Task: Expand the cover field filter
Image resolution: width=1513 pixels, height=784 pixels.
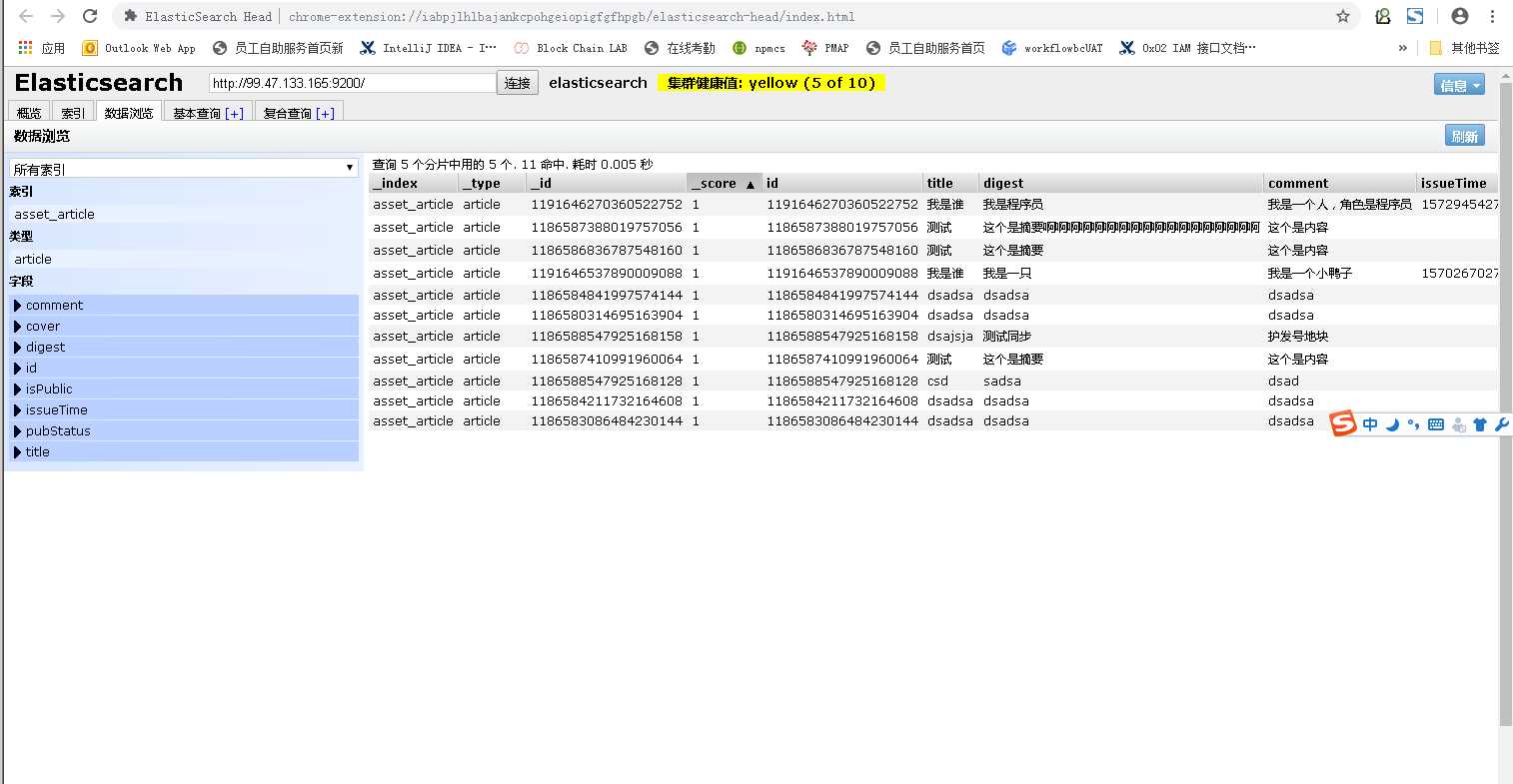Action: point(184,326)
